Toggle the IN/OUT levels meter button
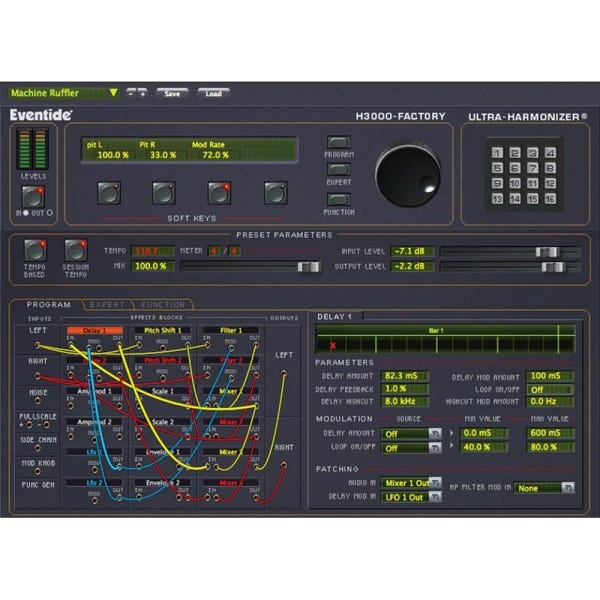The image size is (600, 600). (x=33, y=196)
